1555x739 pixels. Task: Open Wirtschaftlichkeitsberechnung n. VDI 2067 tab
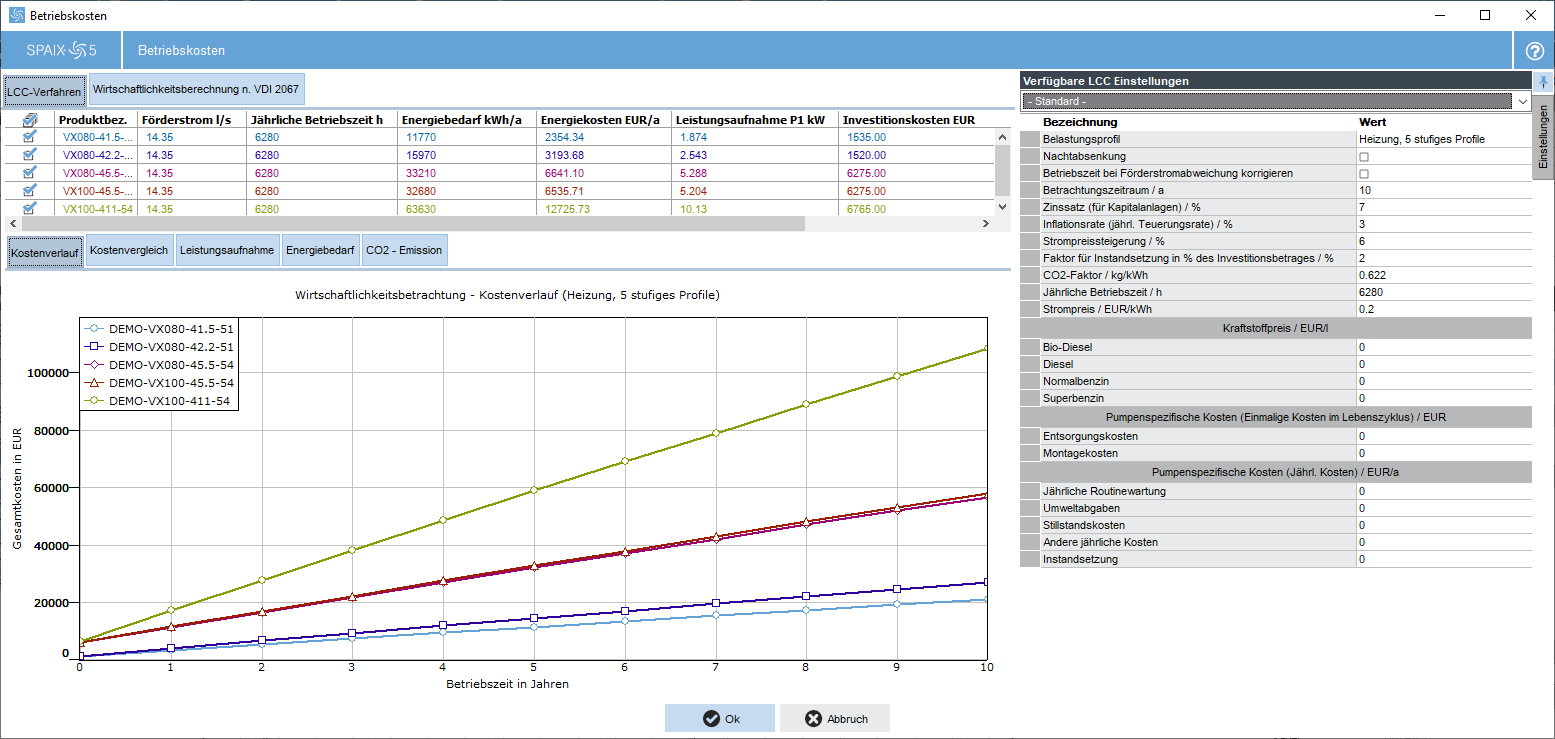(x=196, y=89)
